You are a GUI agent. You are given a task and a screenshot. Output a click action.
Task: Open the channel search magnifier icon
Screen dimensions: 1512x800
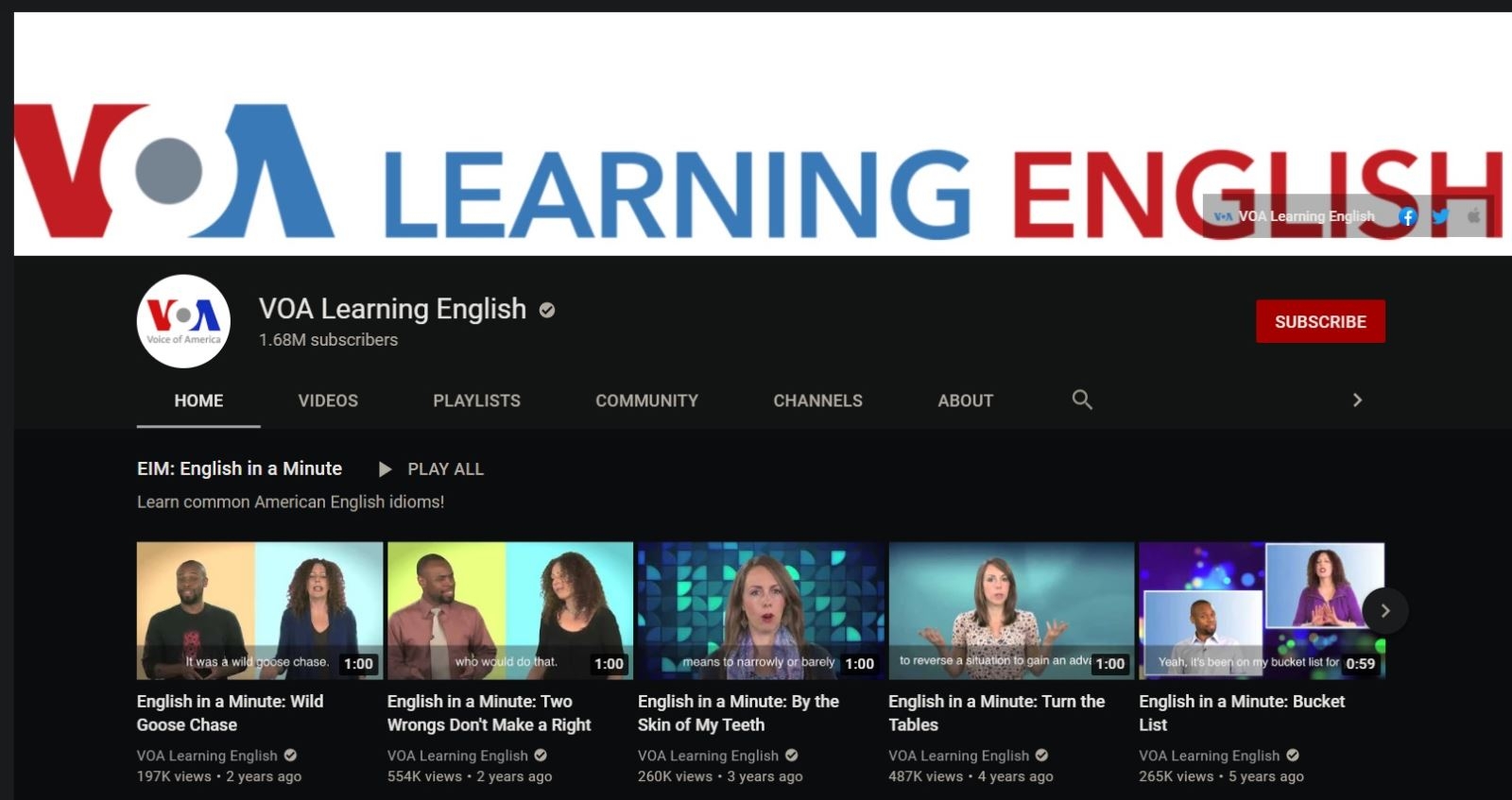click(x=1082, y=400)
